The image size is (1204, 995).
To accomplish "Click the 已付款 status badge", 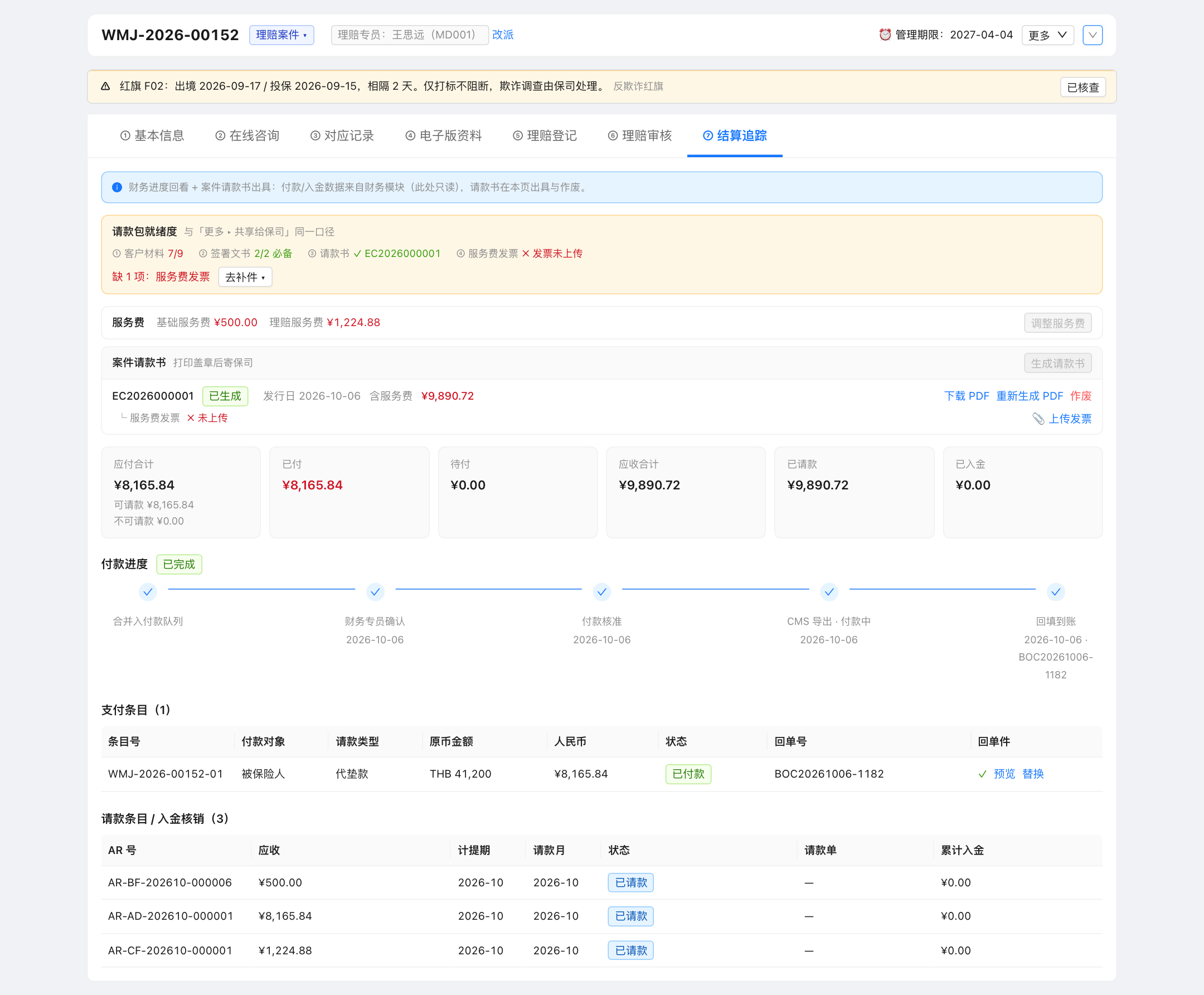I will (688, 774).
